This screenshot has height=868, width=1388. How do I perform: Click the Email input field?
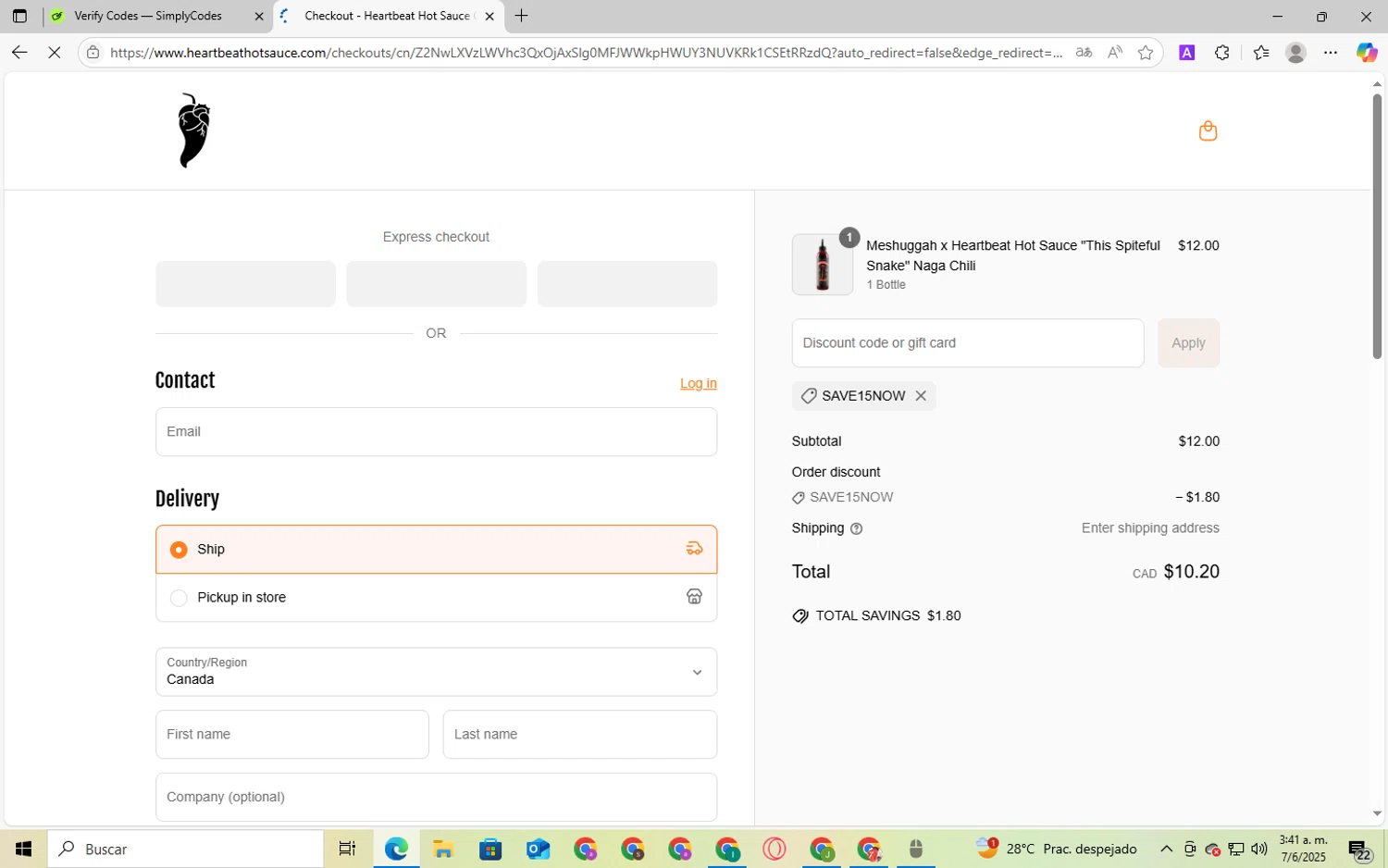point(436,431)
